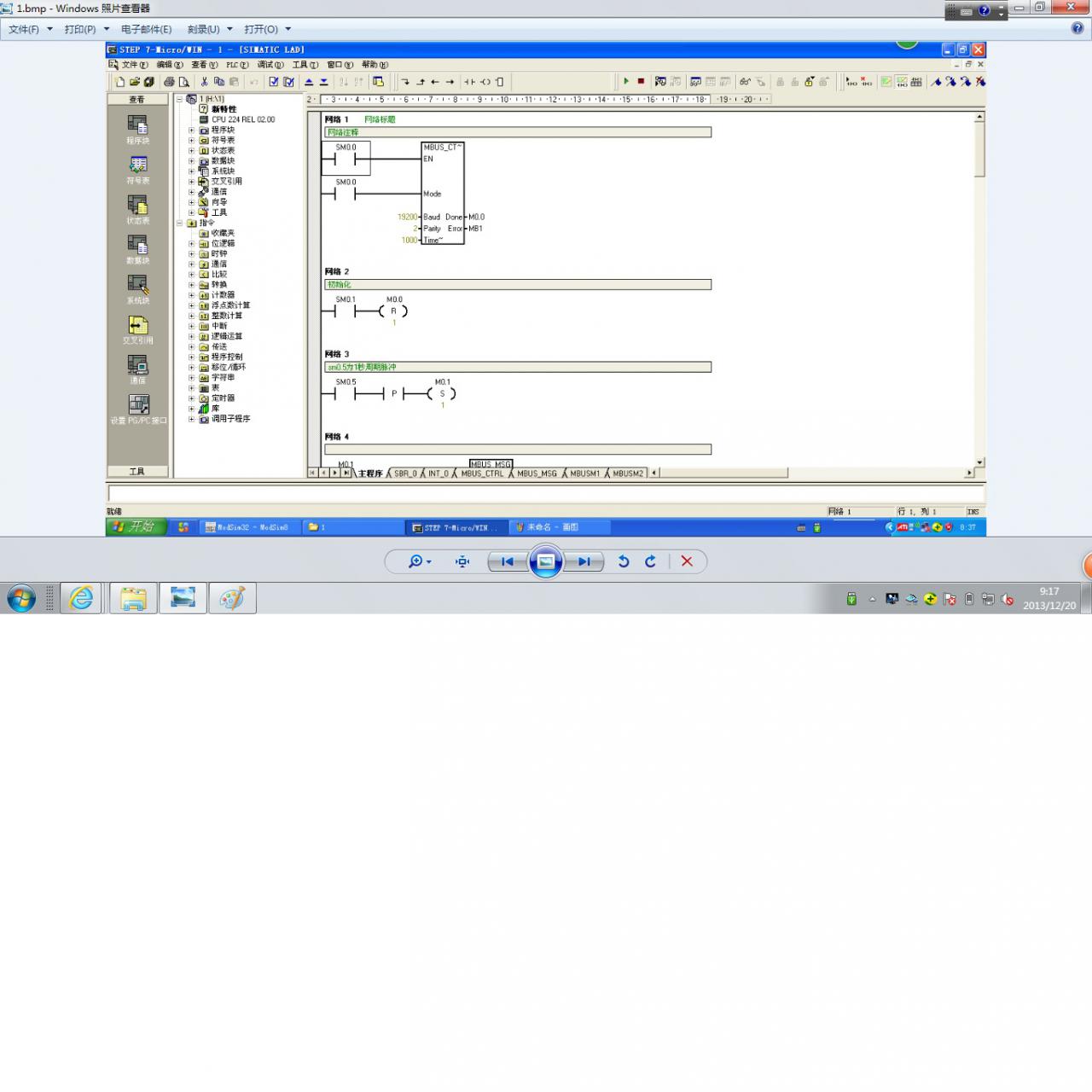Open the Paint app in the taskbar
This screenshot has width=1092, height=1092.
[232, 599]
